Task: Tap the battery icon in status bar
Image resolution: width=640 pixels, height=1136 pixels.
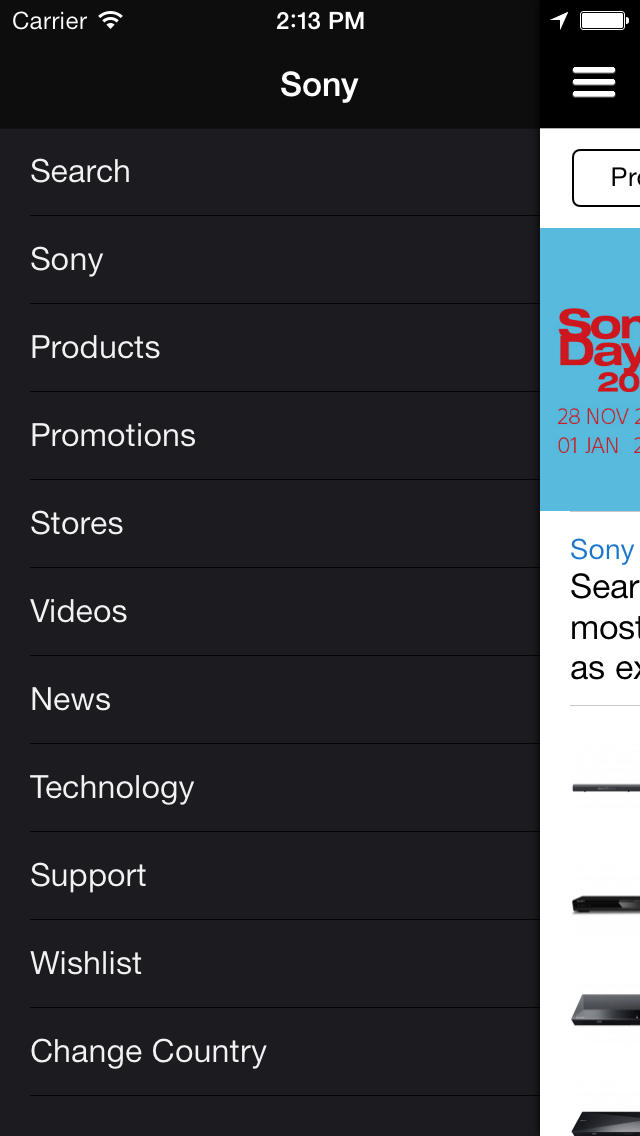Action: point(603,21)
